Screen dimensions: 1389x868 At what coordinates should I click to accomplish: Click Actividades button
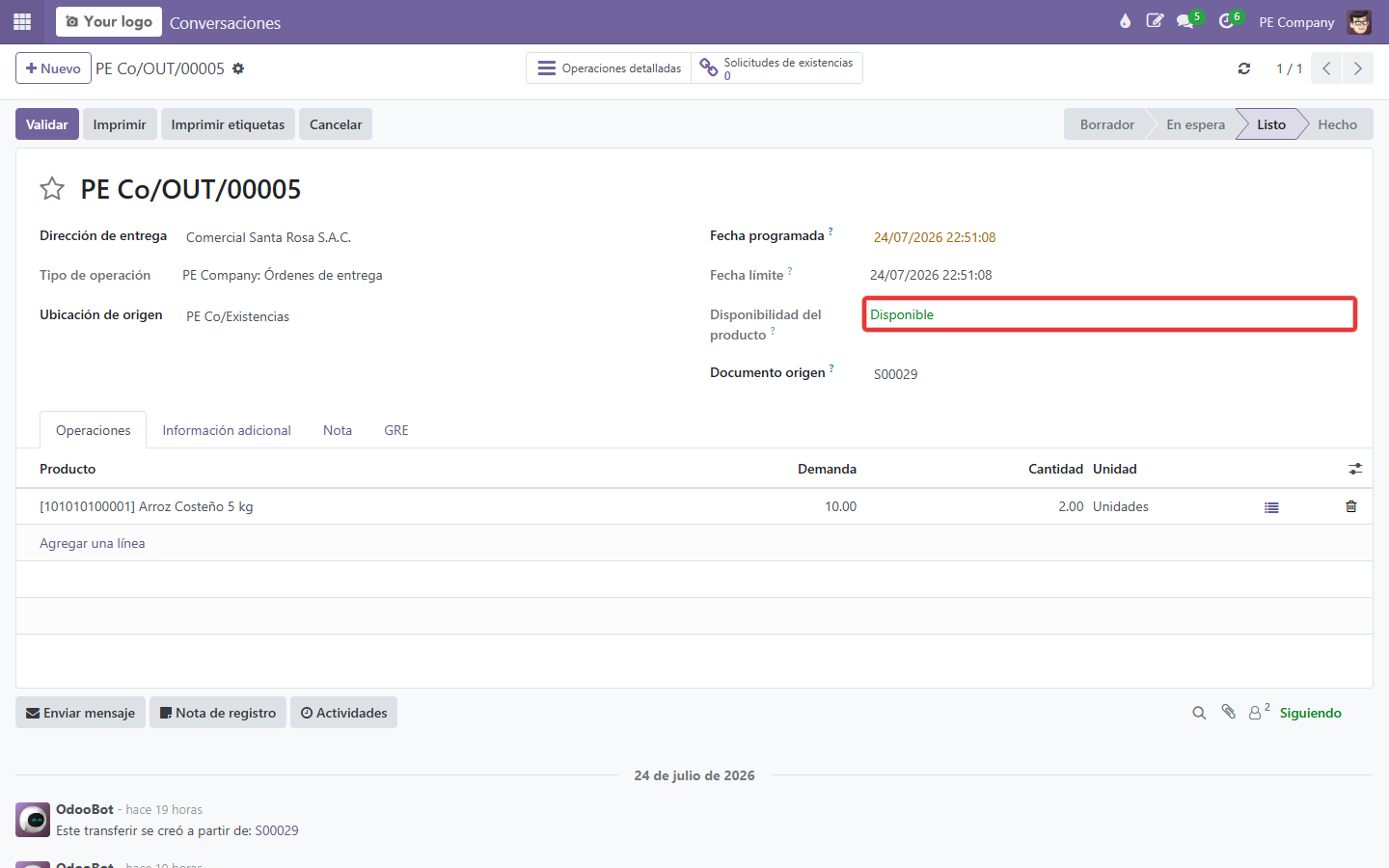point(343,713)
